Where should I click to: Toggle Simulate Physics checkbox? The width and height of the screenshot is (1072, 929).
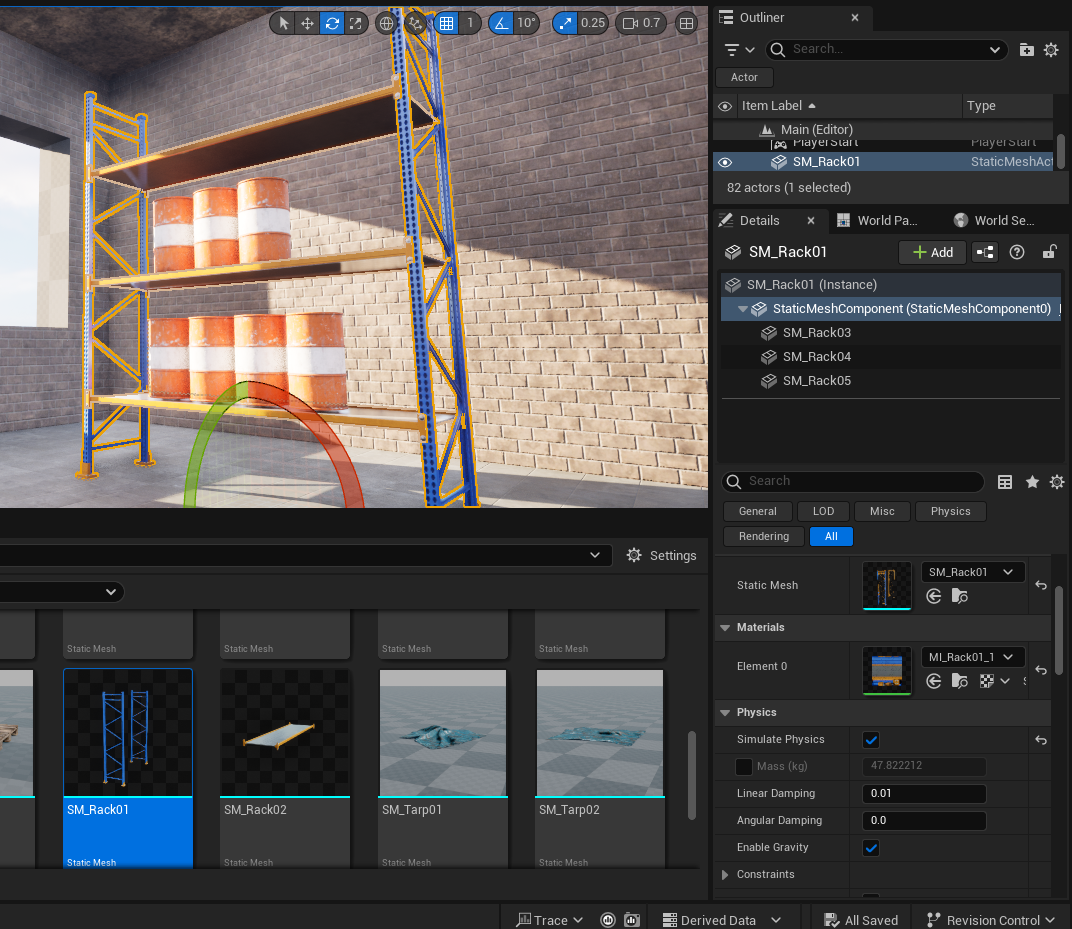(871, 740)
